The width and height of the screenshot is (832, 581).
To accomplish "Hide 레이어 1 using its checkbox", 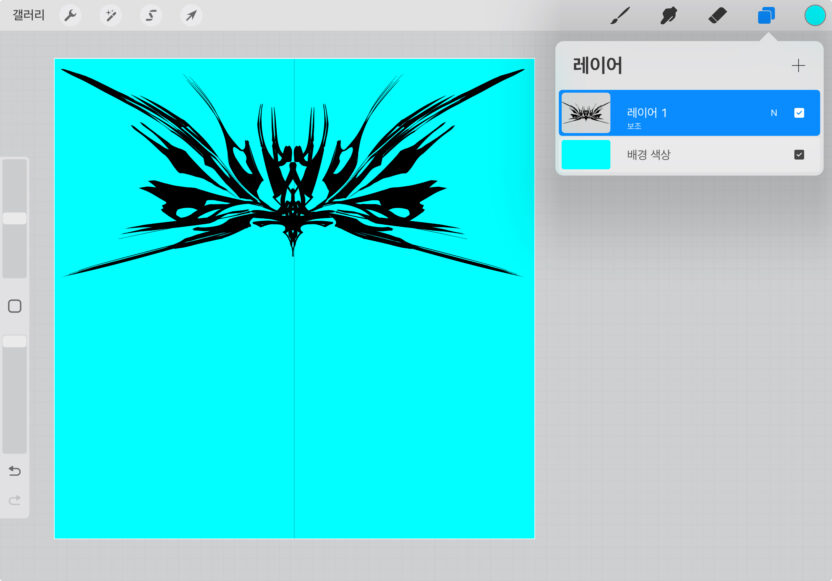I will point(799,113).
